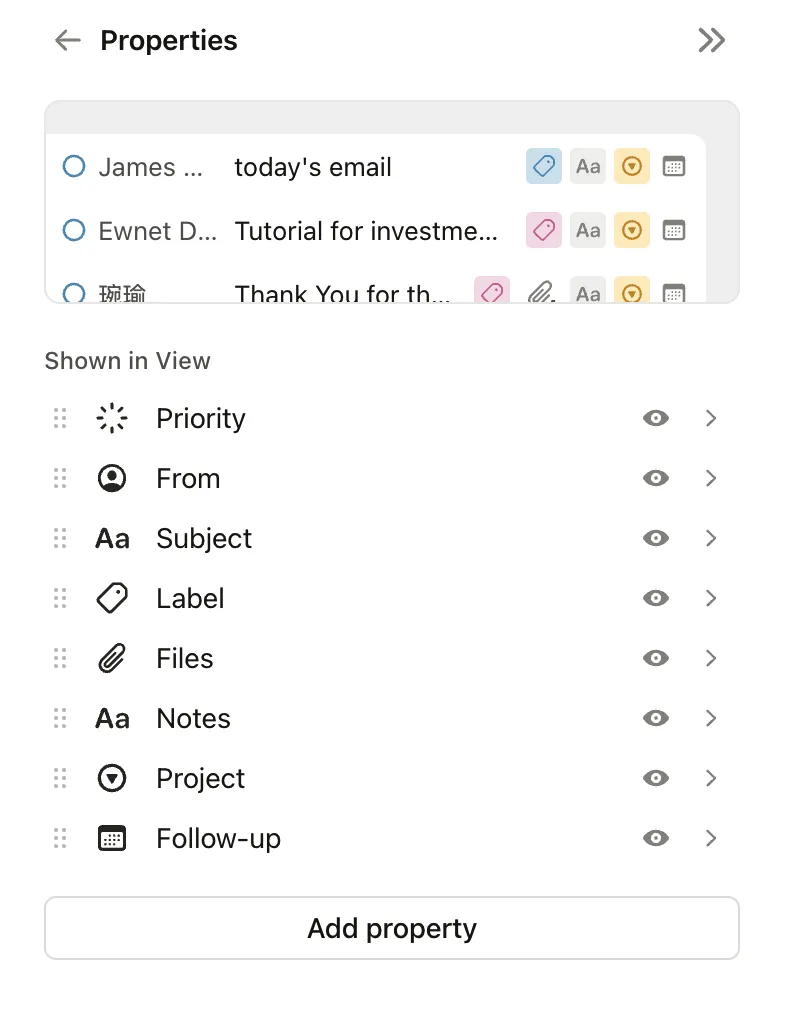
Task: Click the Follow-up calendar icon
Action: [x=112, y=838]
